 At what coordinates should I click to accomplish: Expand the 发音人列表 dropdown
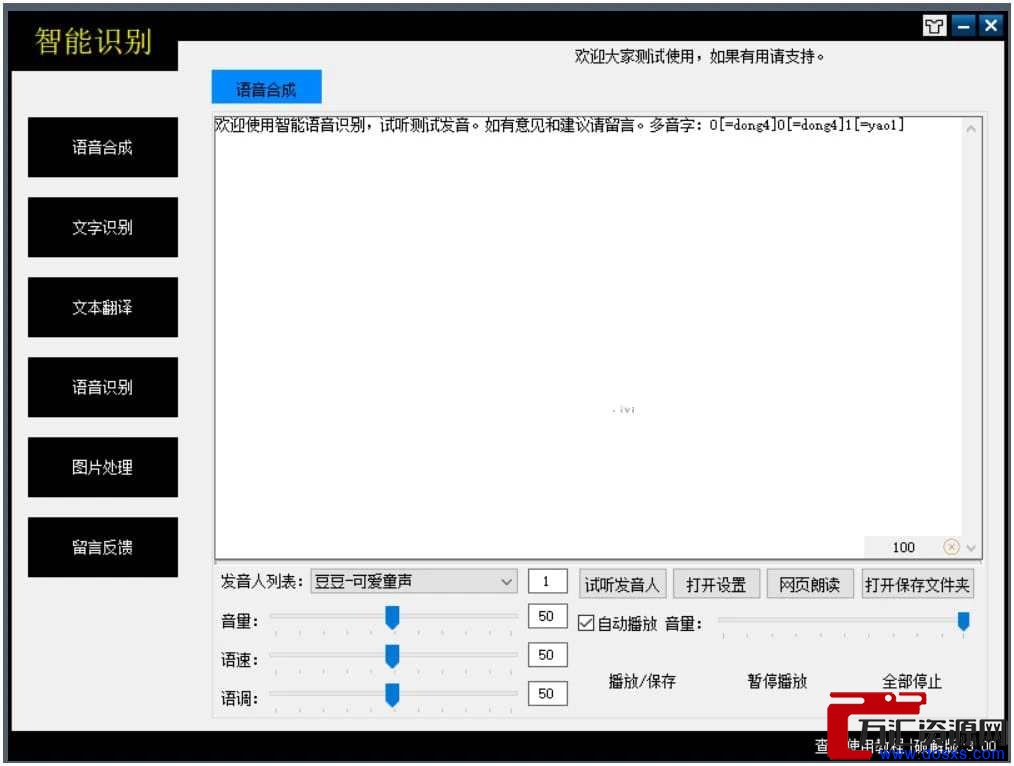click(506, 582)
